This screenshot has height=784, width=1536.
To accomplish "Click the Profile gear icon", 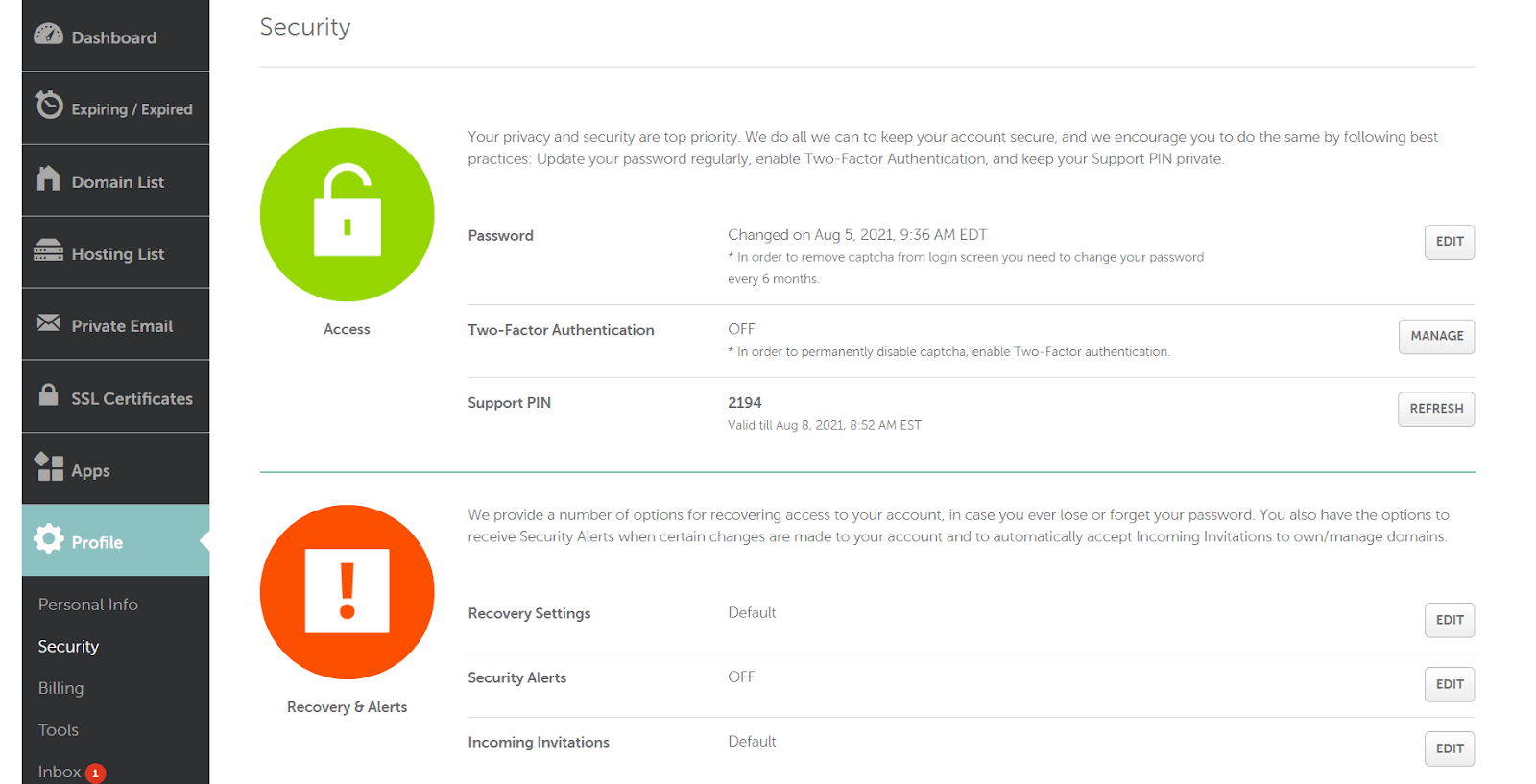I will tap(49, 539).
